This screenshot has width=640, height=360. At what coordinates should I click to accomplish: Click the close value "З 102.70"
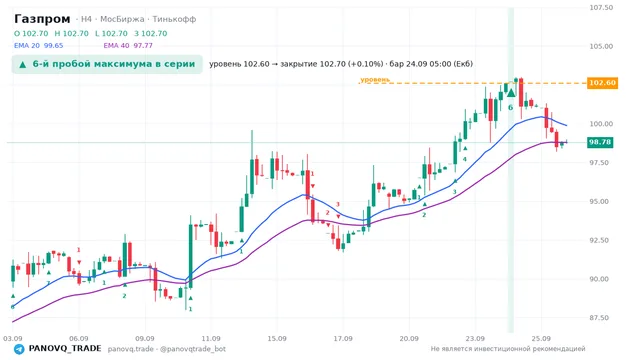[151, 33]
